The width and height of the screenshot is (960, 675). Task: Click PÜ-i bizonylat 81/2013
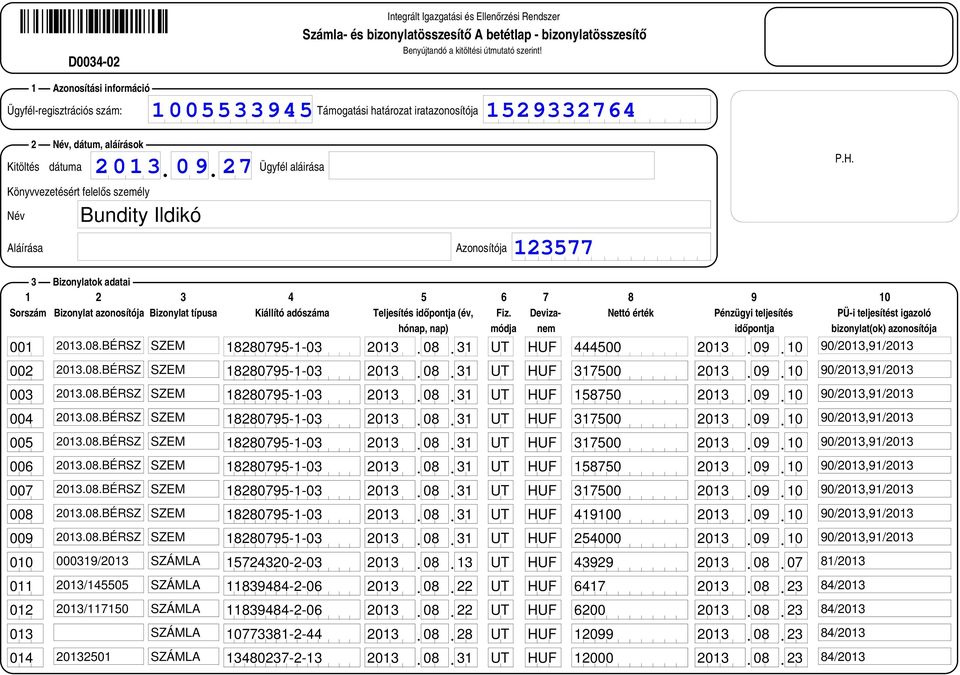[x=885, y=561]
